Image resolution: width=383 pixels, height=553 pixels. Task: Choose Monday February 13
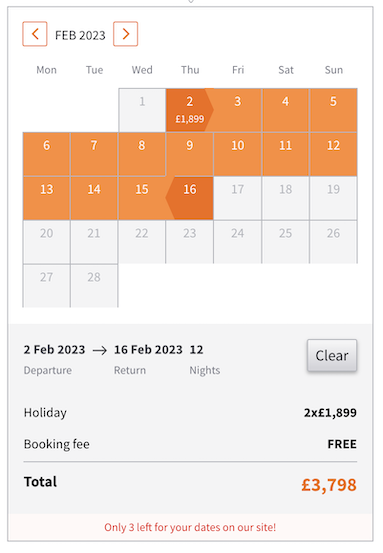(x=47, y=198)
